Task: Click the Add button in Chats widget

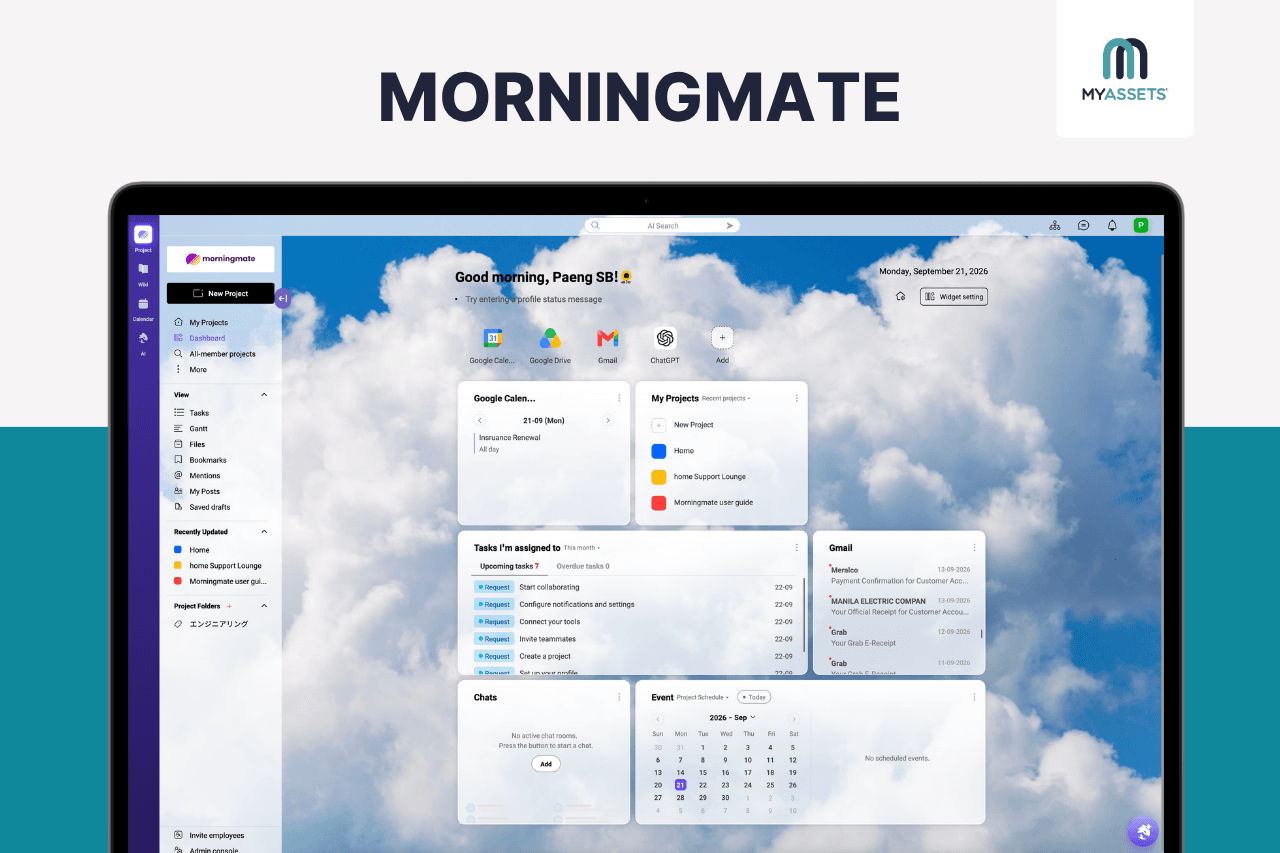Action: (x=546, y=764)
